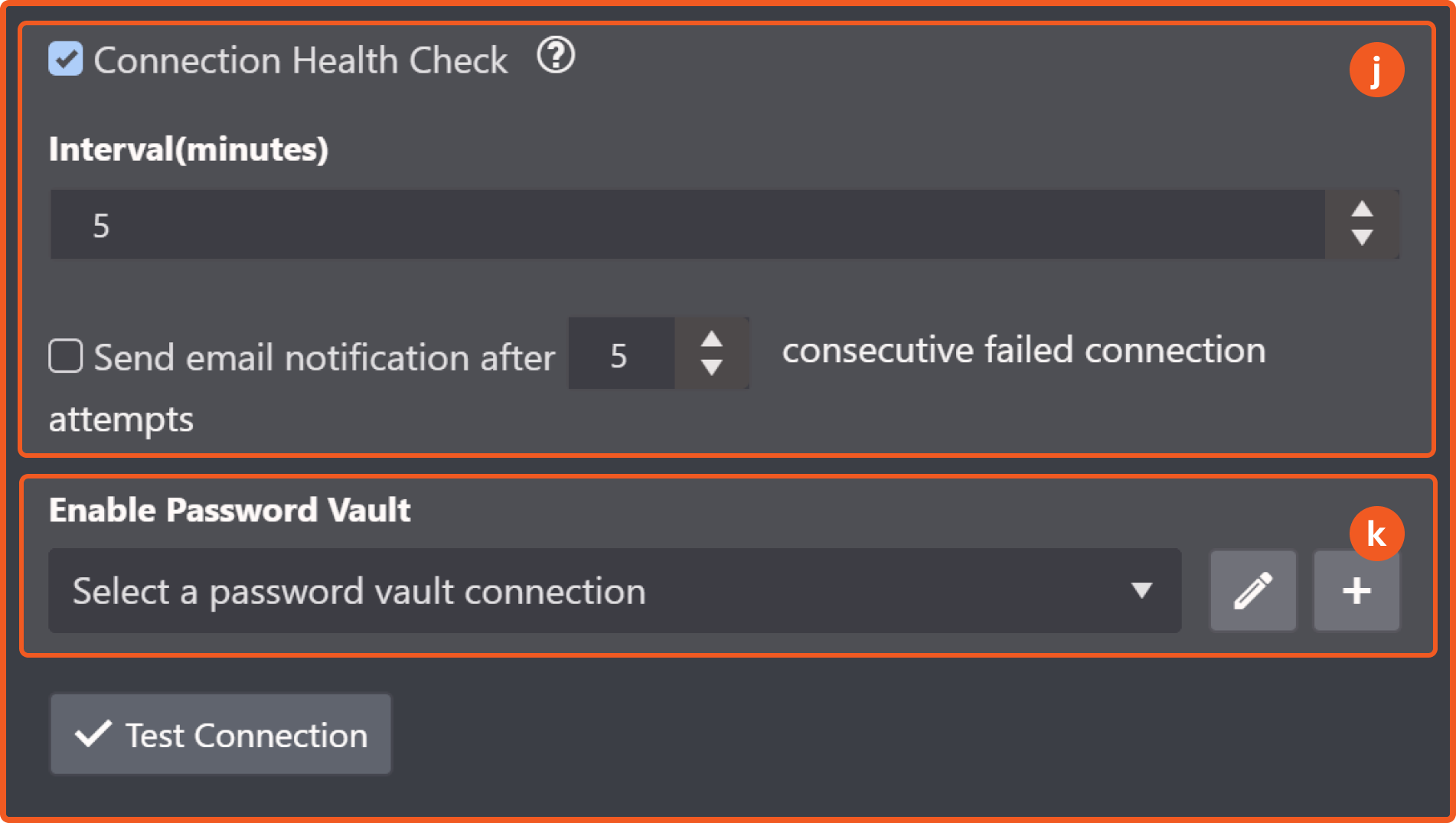Screen dimensions: 1456x823
Task: Click the vault dropdown arrow
Action: pyautogui.click(x=1141, y=590)
